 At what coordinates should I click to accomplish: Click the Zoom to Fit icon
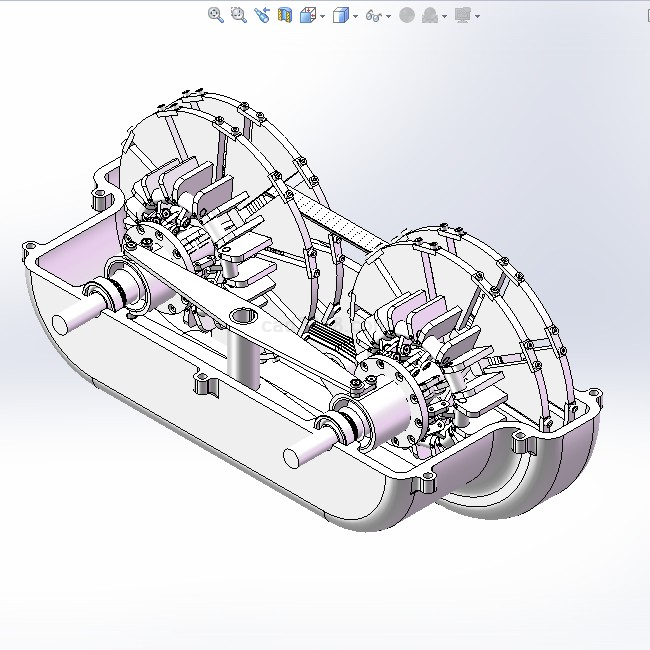coord(215,15)
